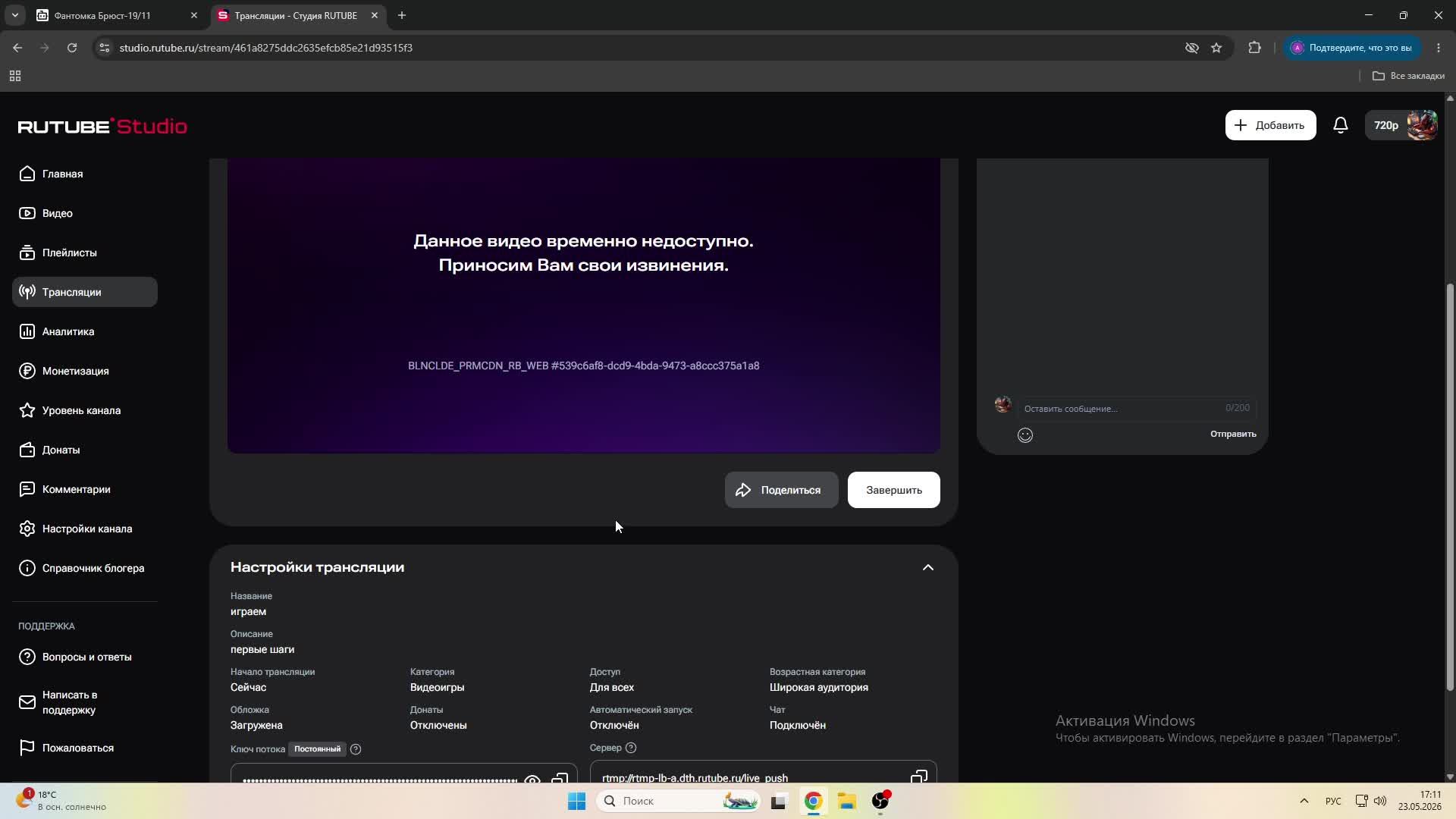1456x819 pixels.
Task: Click the Пожаловаться flag icon
Action: click(x=27, y=748)
